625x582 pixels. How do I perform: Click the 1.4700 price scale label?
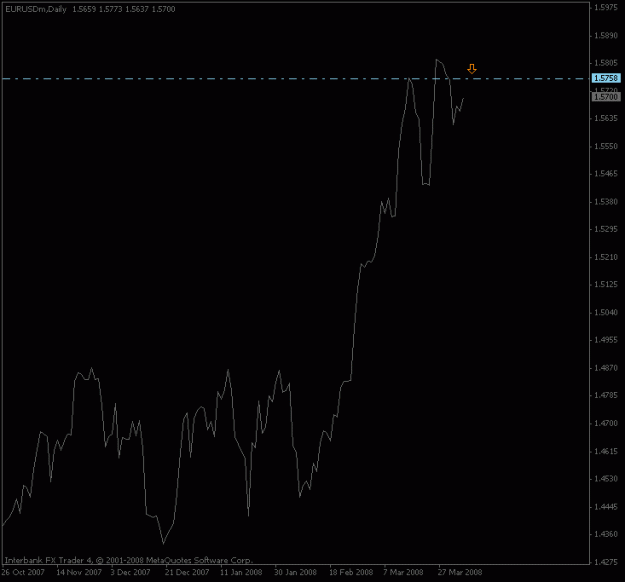coord(606,423)
